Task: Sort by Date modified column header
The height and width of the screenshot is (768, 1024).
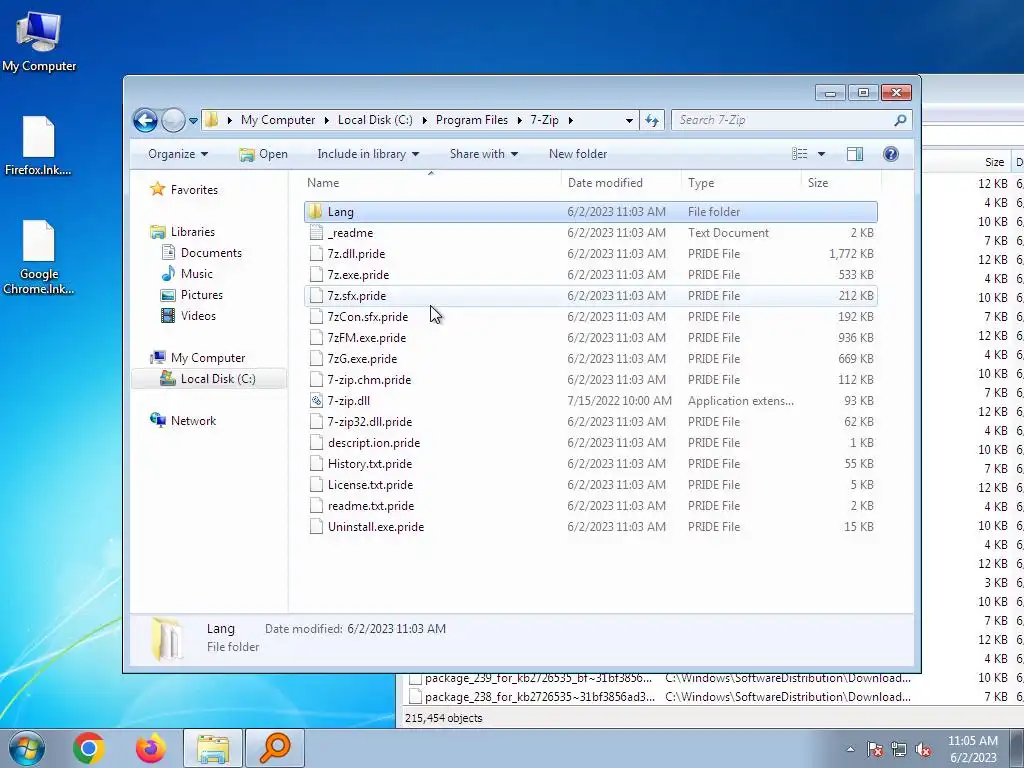Action: click(620, 183)
